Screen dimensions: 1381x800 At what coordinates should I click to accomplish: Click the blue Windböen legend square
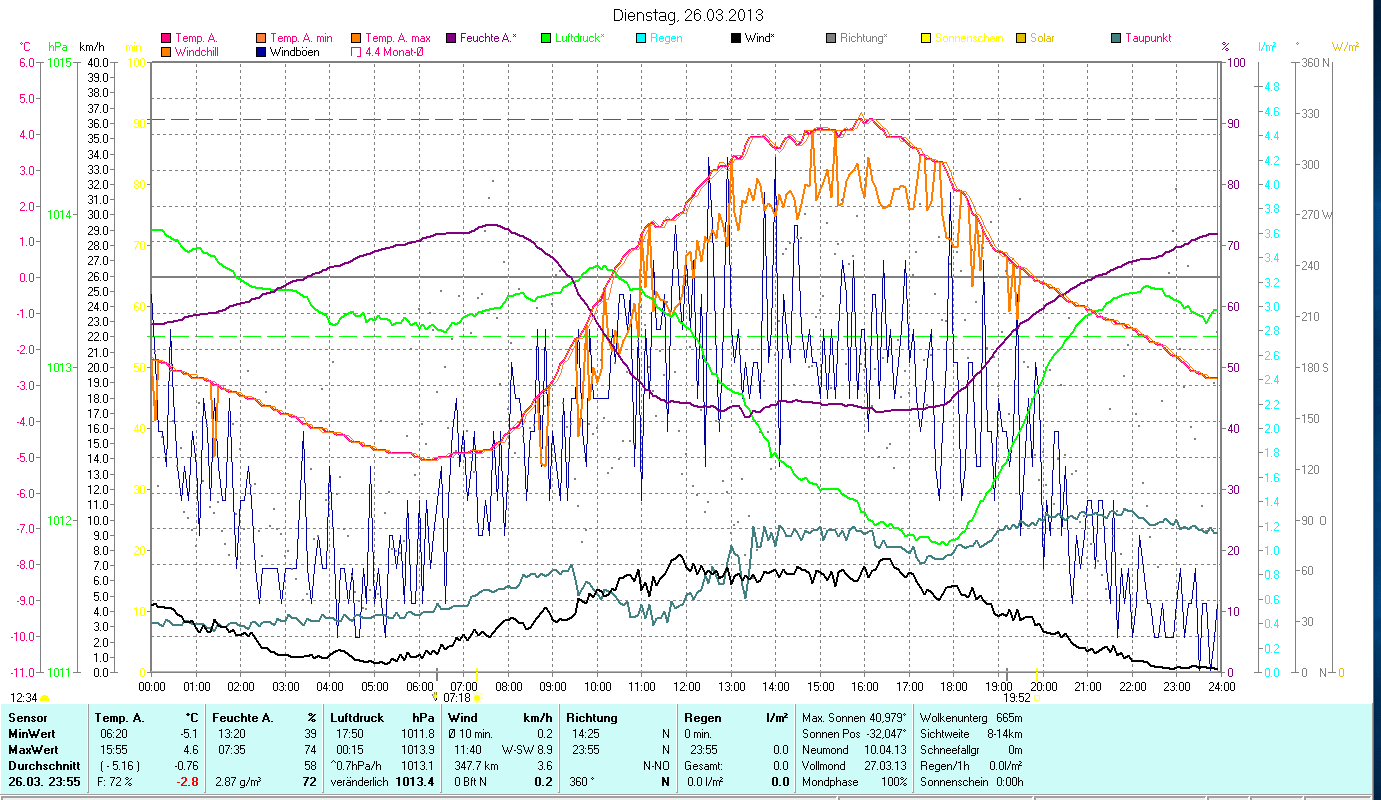(260, 51)
